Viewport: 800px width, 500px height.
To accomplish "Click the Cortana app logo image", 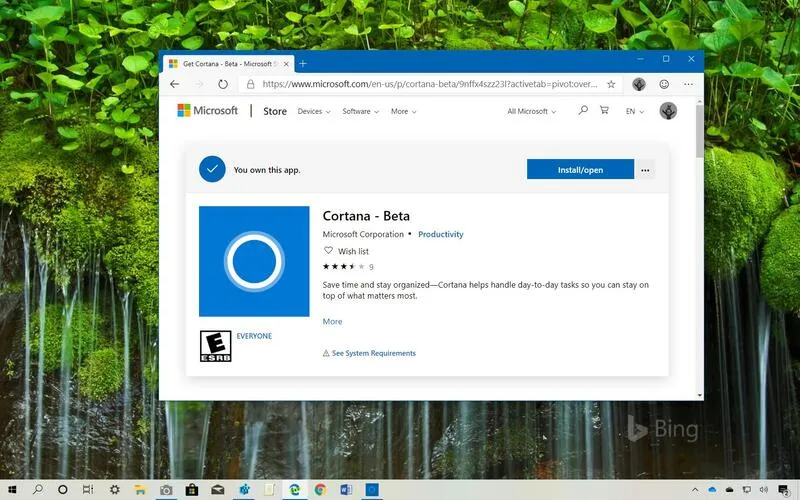I will pyautogui.click(x=254, y=261).
